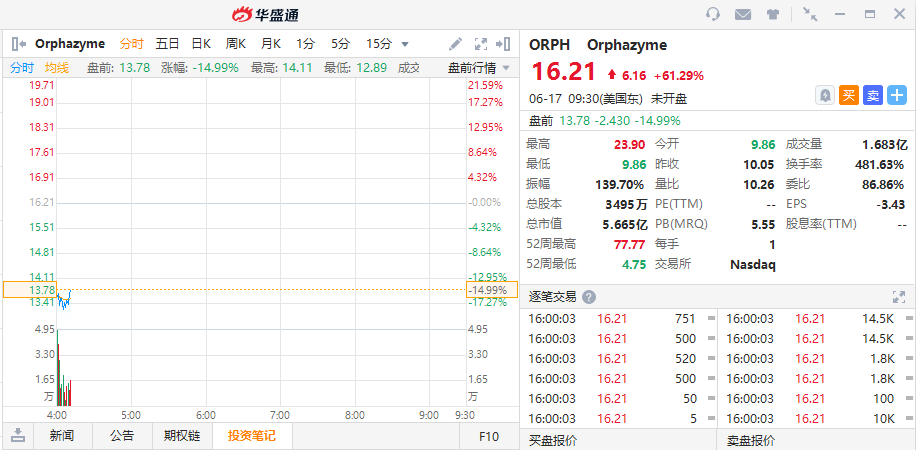Select the 日K chart tab
This screenshot has width=916, height=450.
(201, 43)
